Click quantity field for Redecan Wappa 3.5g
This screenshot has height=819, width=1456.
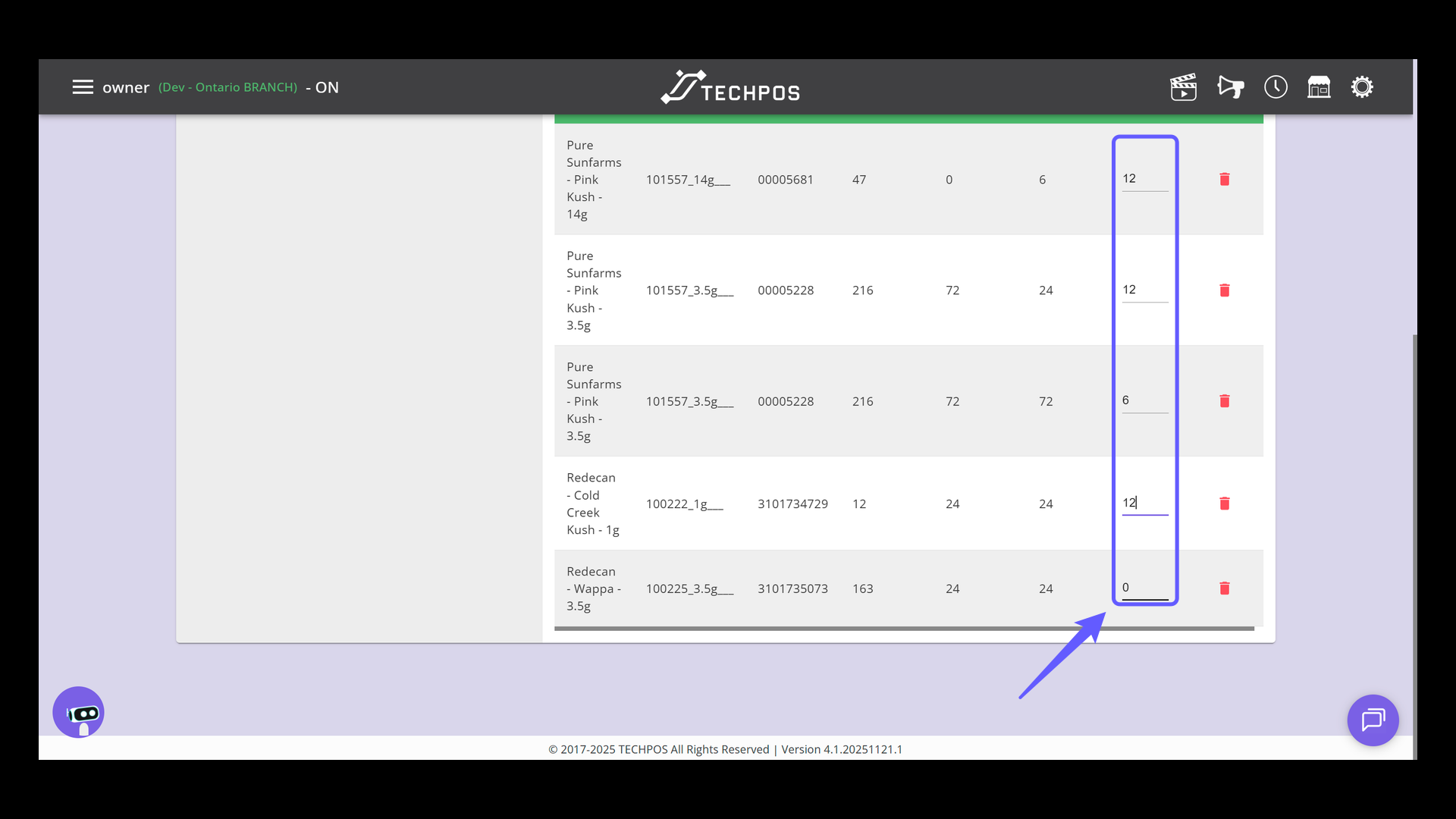[x=1144, y=588]
